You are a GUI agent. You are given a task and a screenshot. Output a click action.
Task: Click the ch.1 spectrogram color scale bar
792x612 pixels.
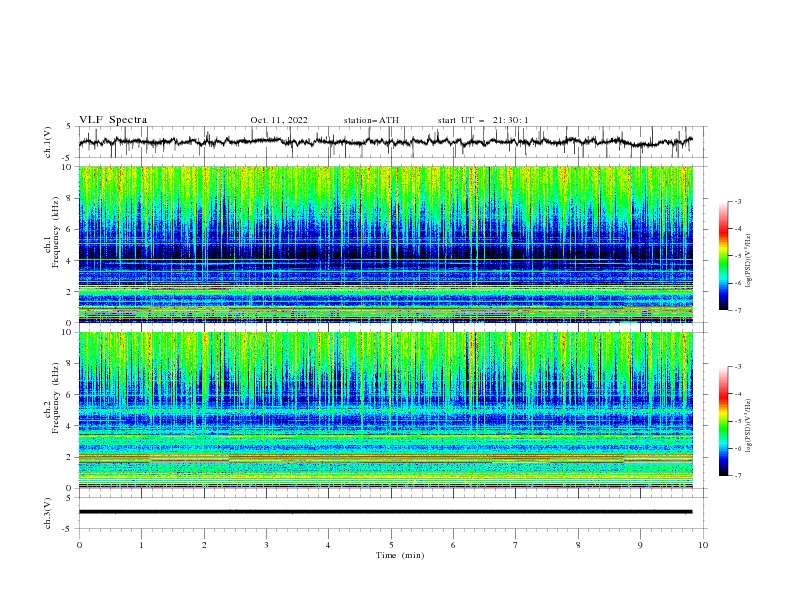tap(723, 256)
